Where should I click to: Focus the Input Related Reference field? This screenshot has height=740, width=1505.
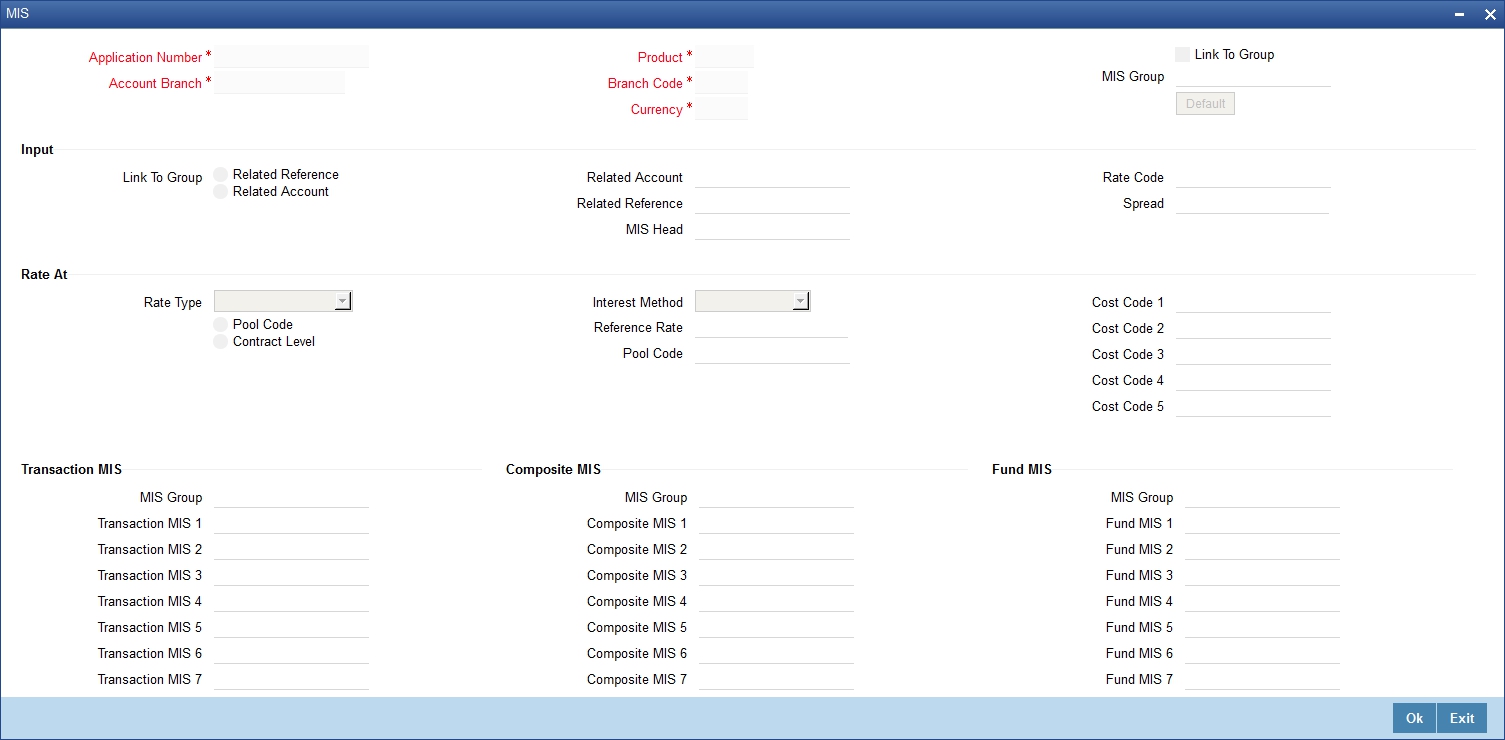click(x=772, y=203)
